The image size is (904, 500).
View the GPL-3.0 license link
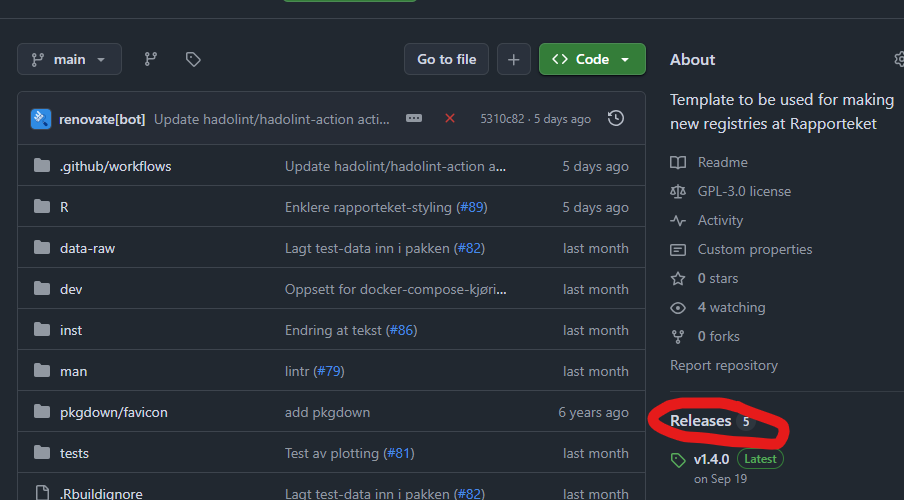(x=744, y=191)
